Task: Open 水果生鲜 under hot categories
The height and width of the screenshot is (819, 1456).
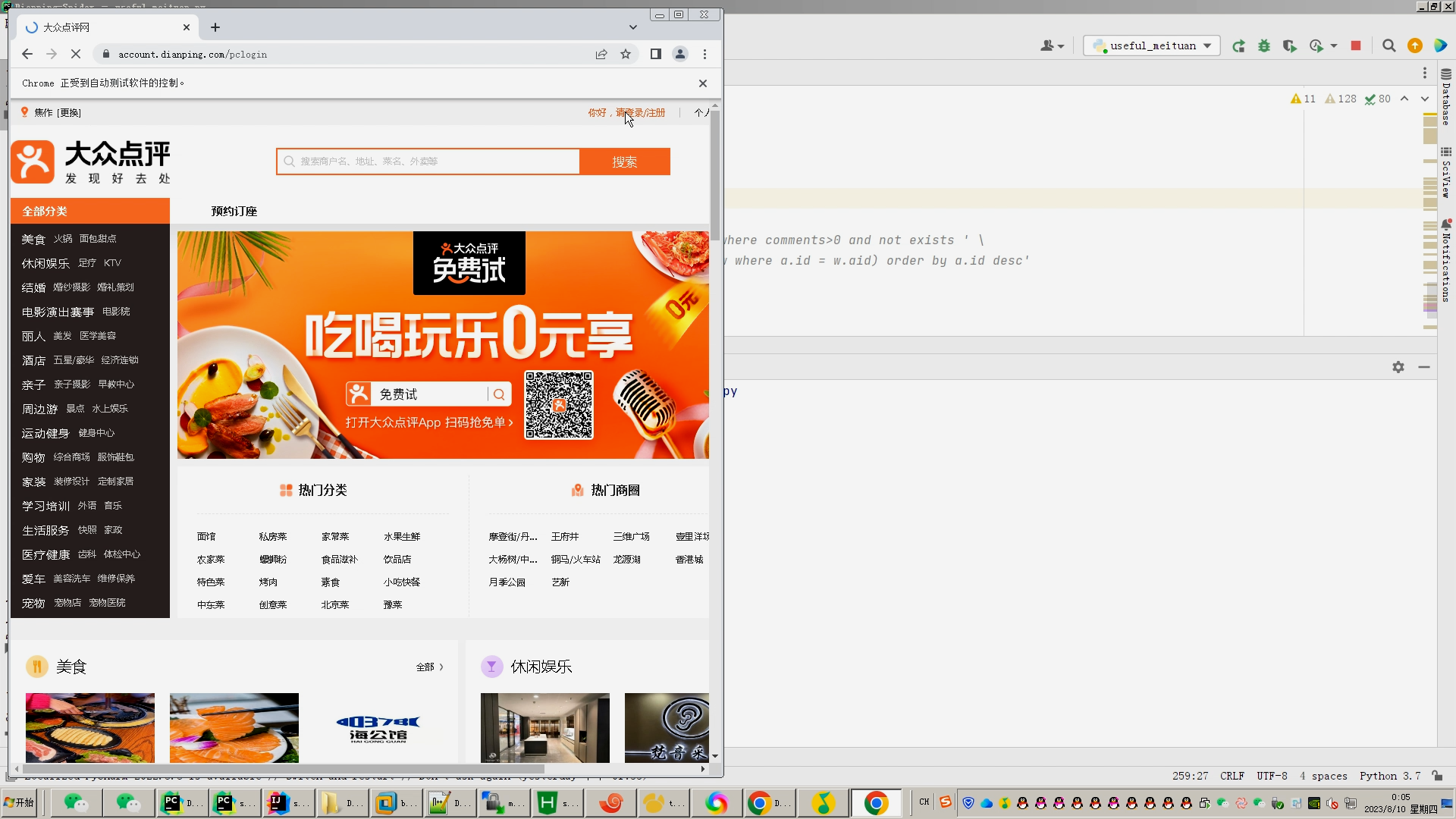Action: pyautogui.click(x=402, y=536)
